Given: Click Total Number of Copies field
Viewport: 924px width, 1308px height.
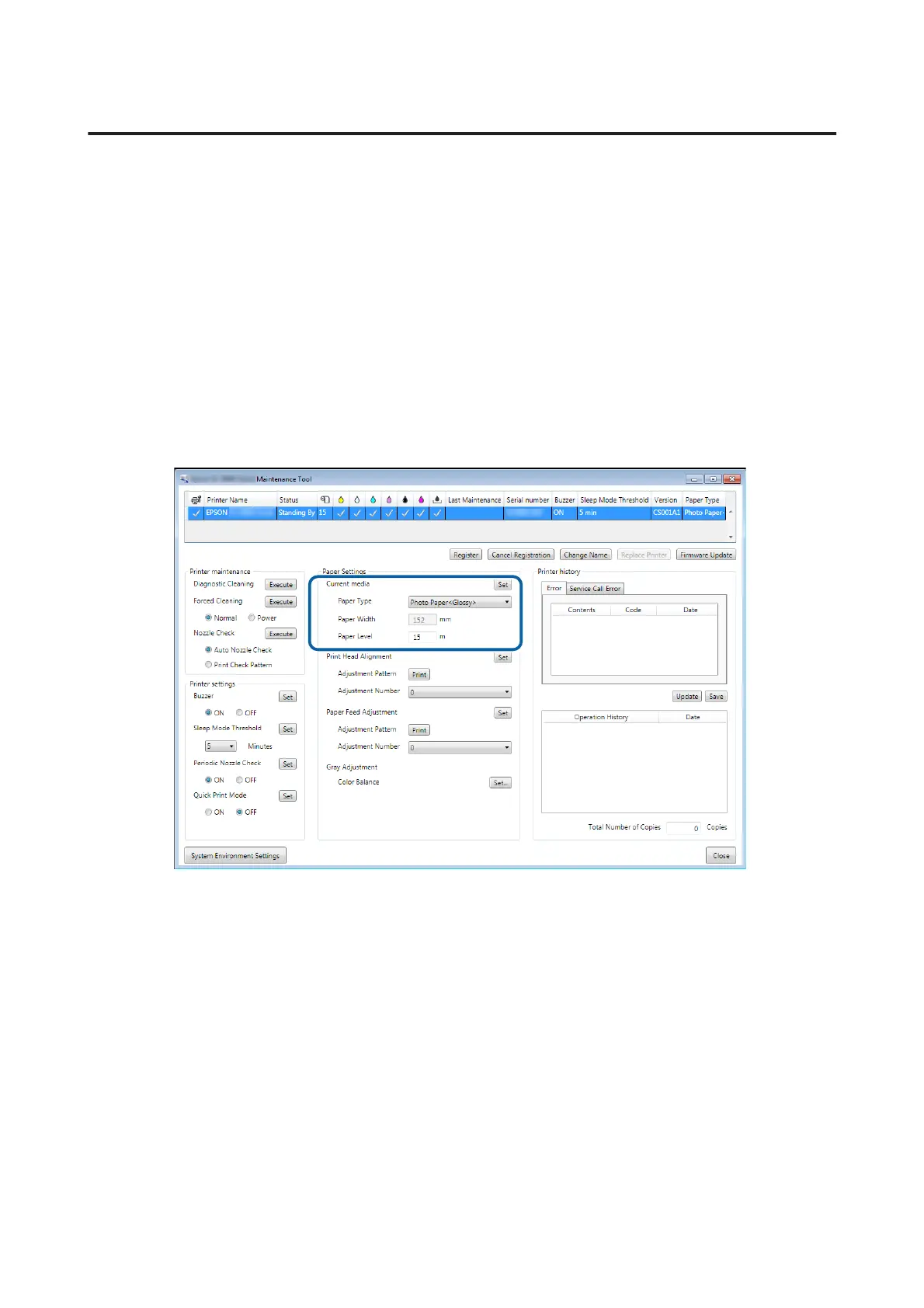Looking at the screenshot, I should (x=684, y=828).
